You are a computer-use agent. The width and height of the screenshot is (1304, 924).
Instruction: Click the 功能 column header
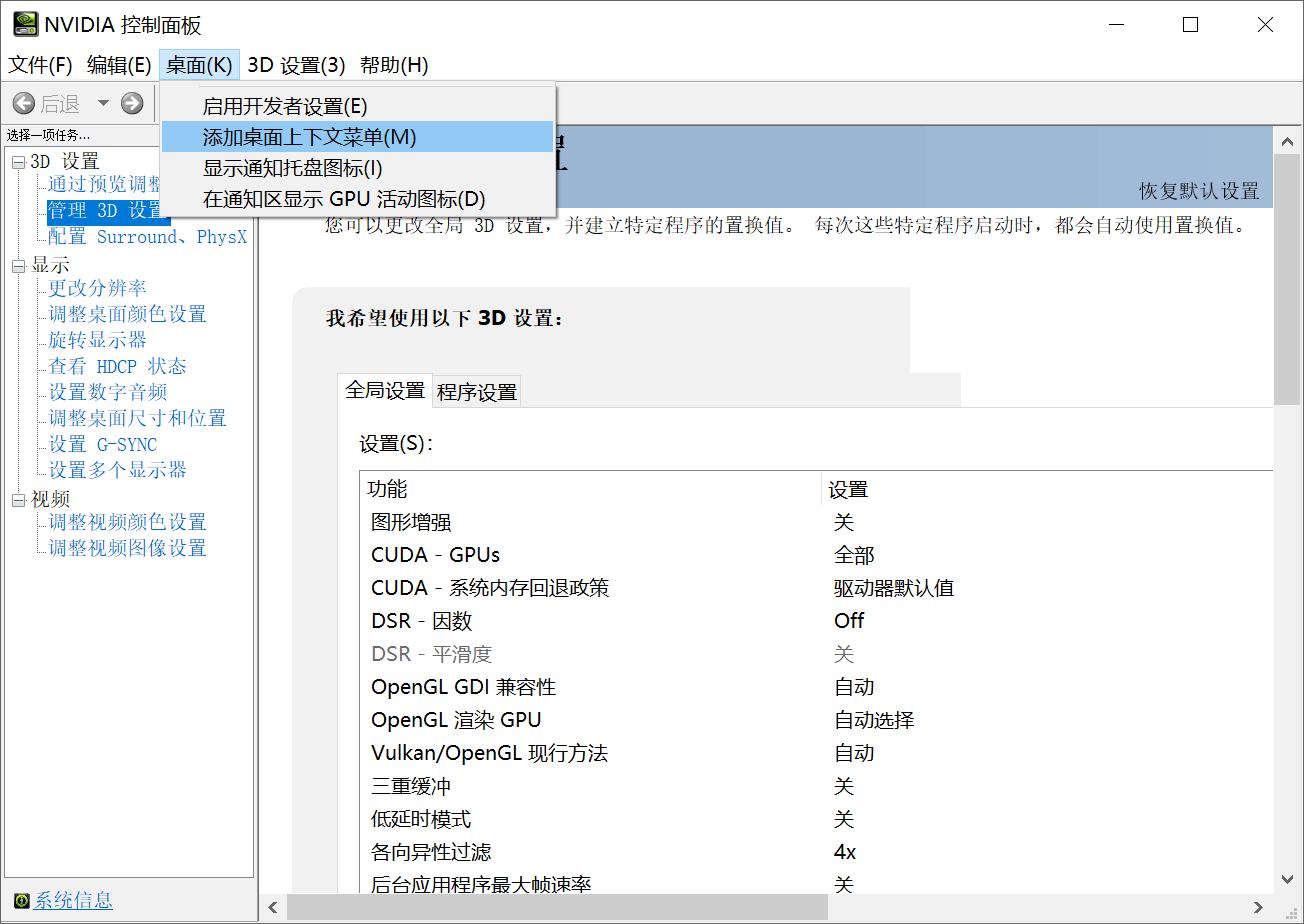point(590,489)
